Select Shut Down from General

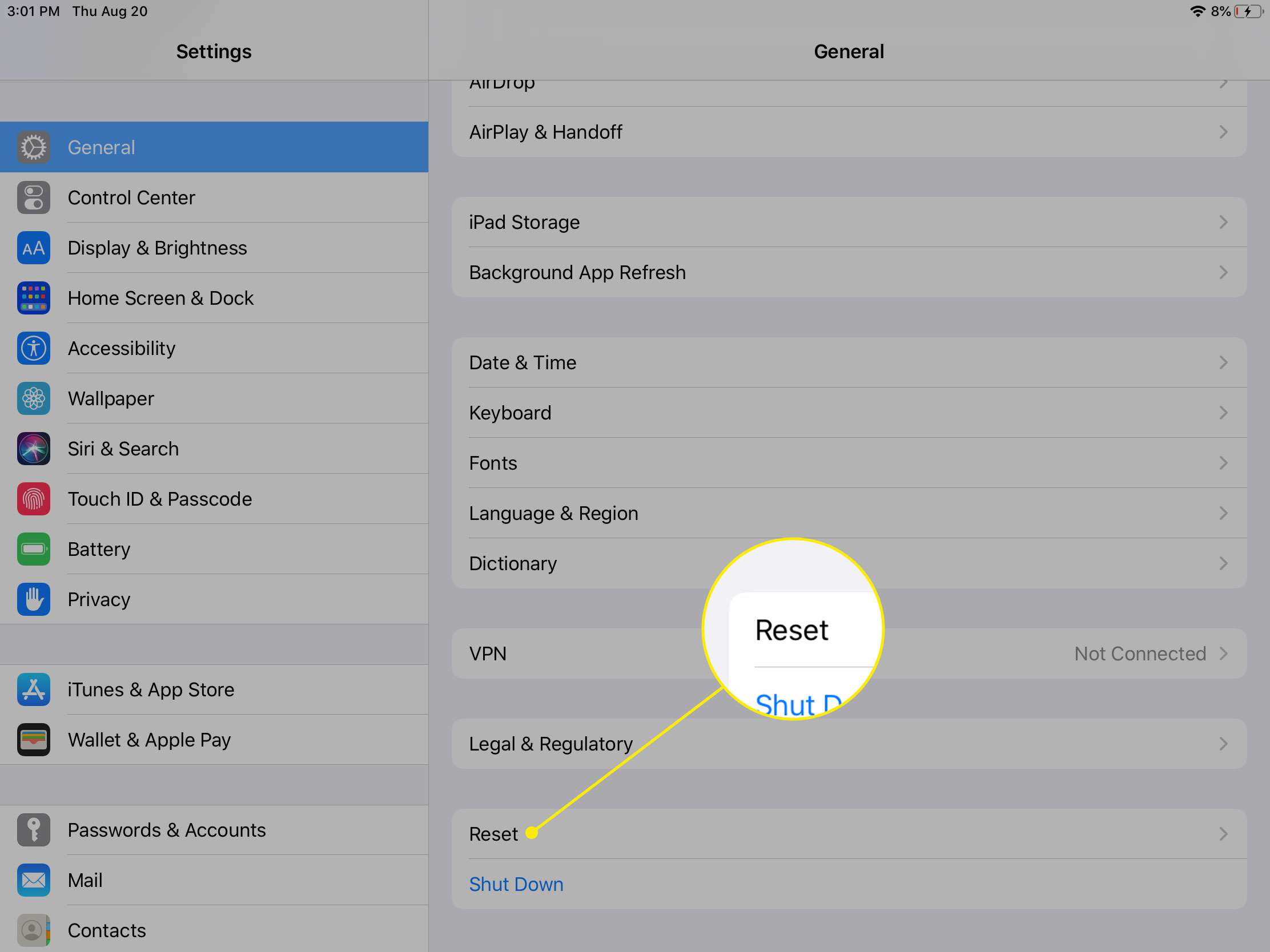[x=515, y=883]
